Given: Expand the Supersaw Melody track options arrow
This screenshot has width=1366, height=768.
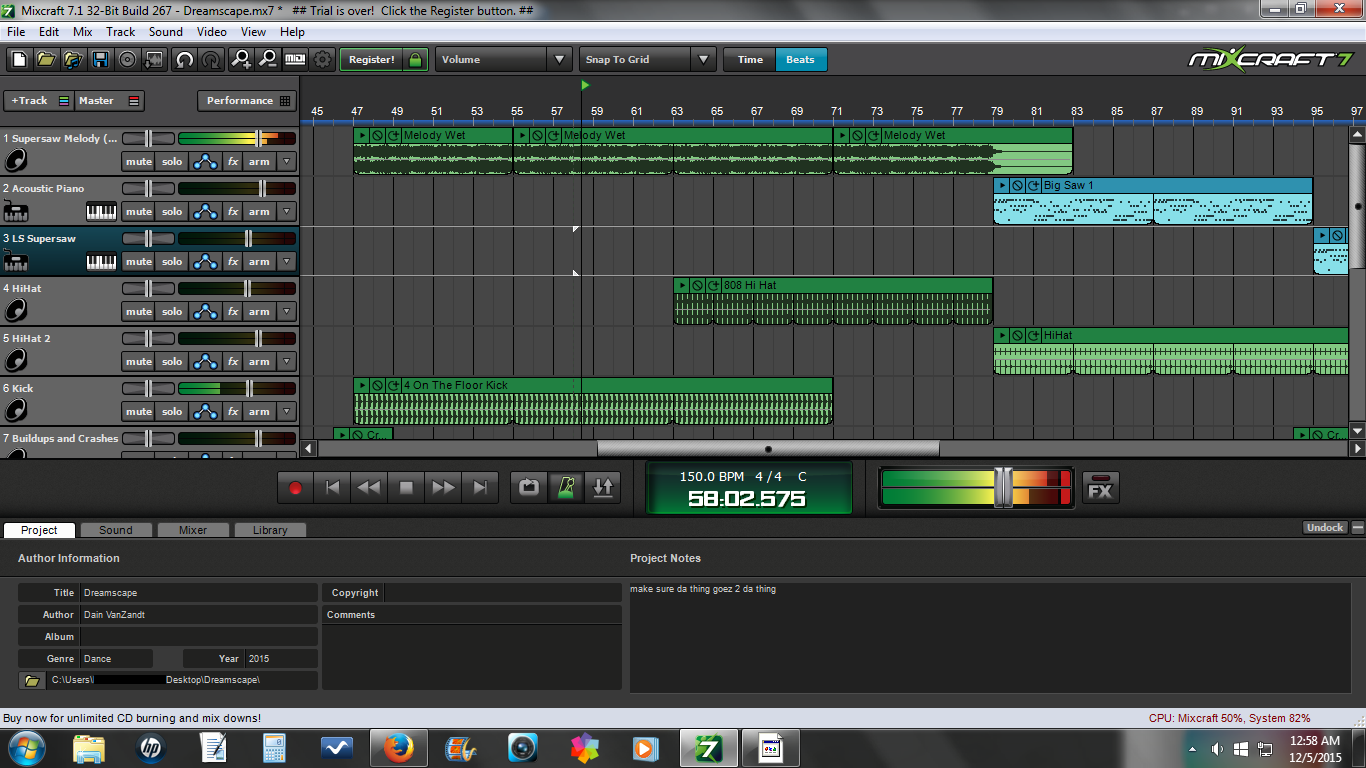Looking at the screenshot, I should 287,161.
